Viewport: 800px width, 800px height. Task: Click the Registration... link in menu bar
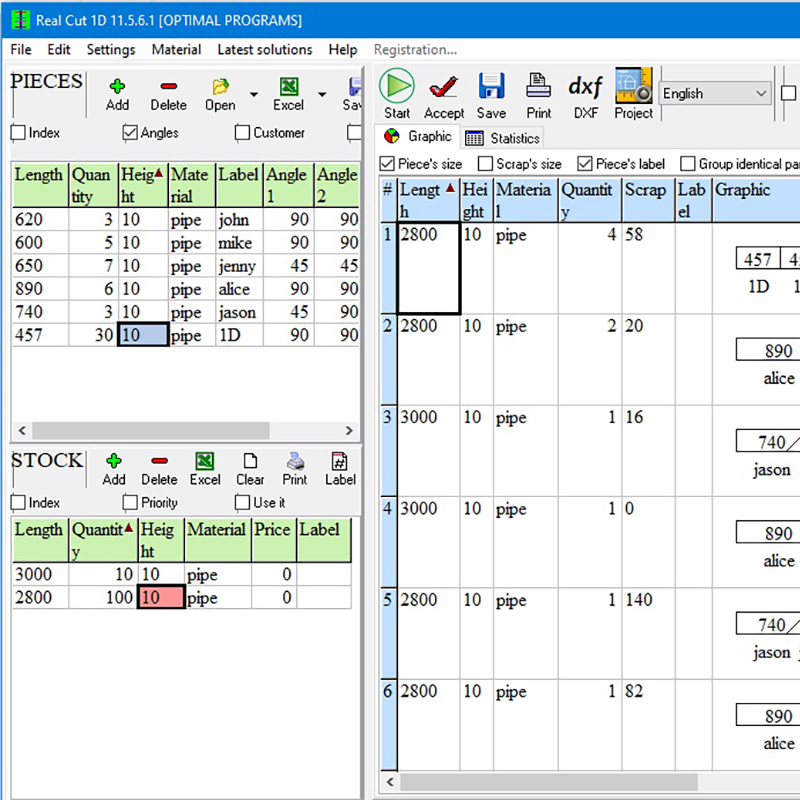tap(415, 49)
